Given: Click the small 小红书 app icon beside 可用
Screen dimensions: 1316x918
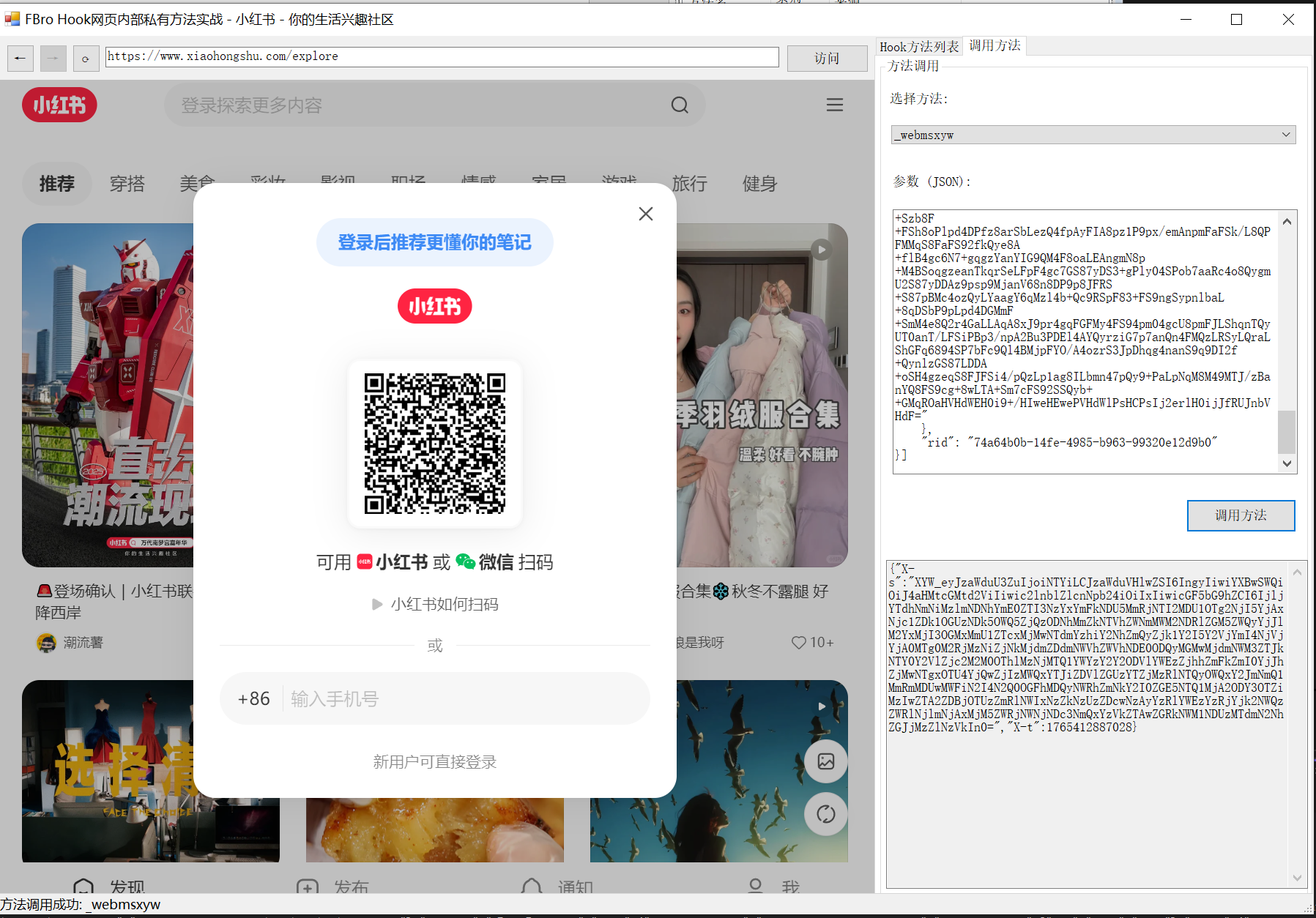Looking at the screenshot, I should 365,562.
